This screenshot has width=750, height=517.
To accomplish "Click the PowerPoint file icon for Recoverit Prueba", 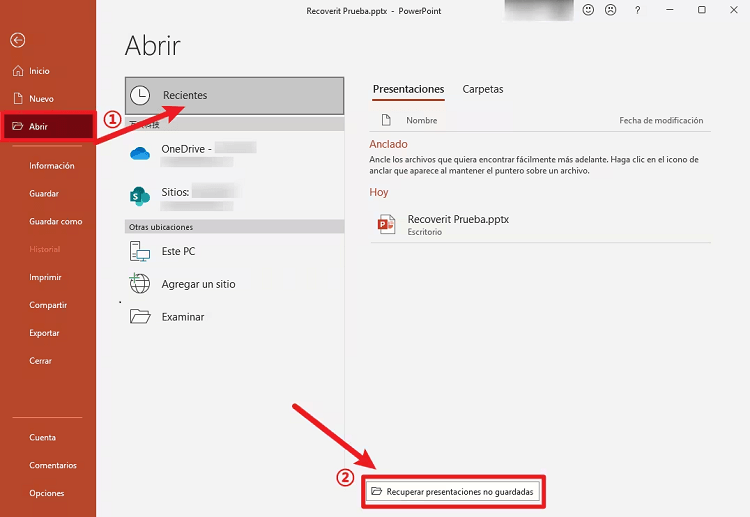I will 386,224.
